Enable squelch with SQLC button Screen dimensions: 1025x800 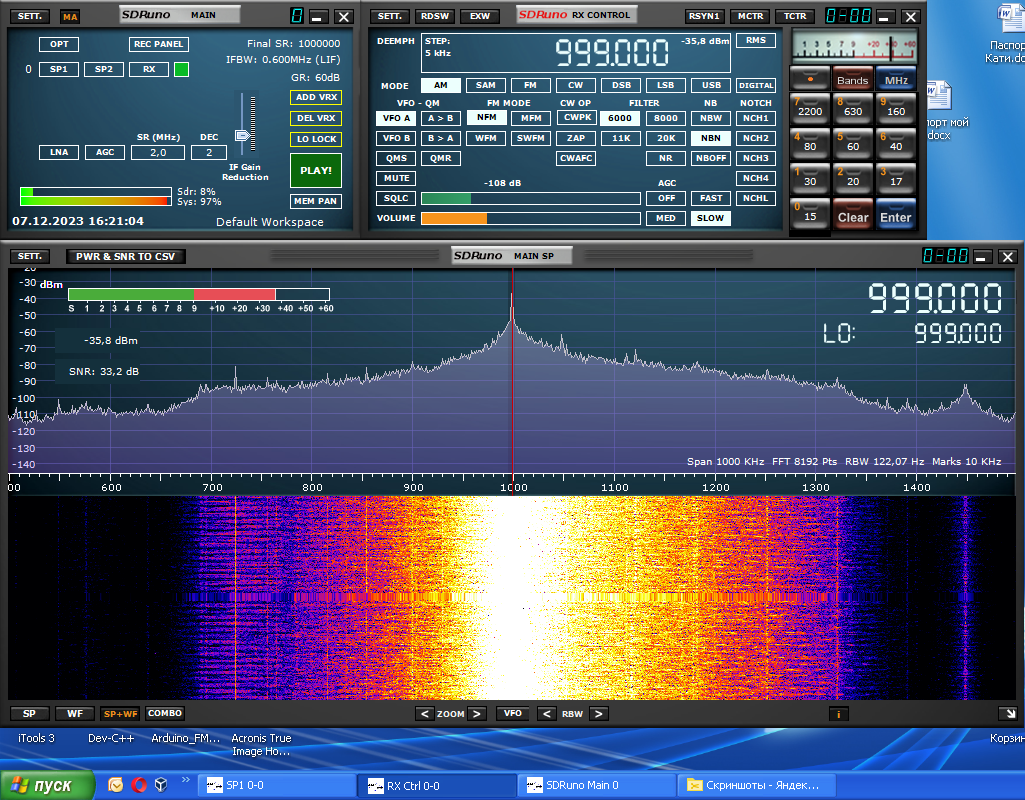396,198
